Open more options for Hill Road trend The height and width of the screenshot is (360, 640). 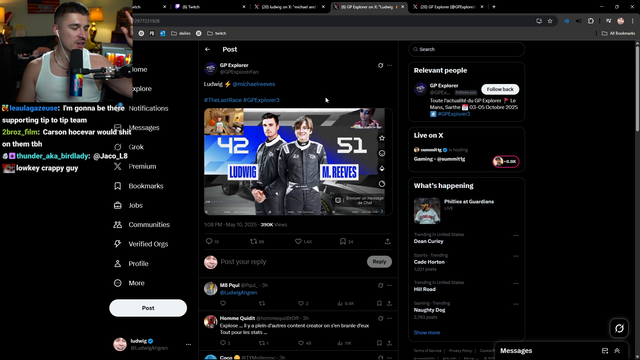coord(516,283)
